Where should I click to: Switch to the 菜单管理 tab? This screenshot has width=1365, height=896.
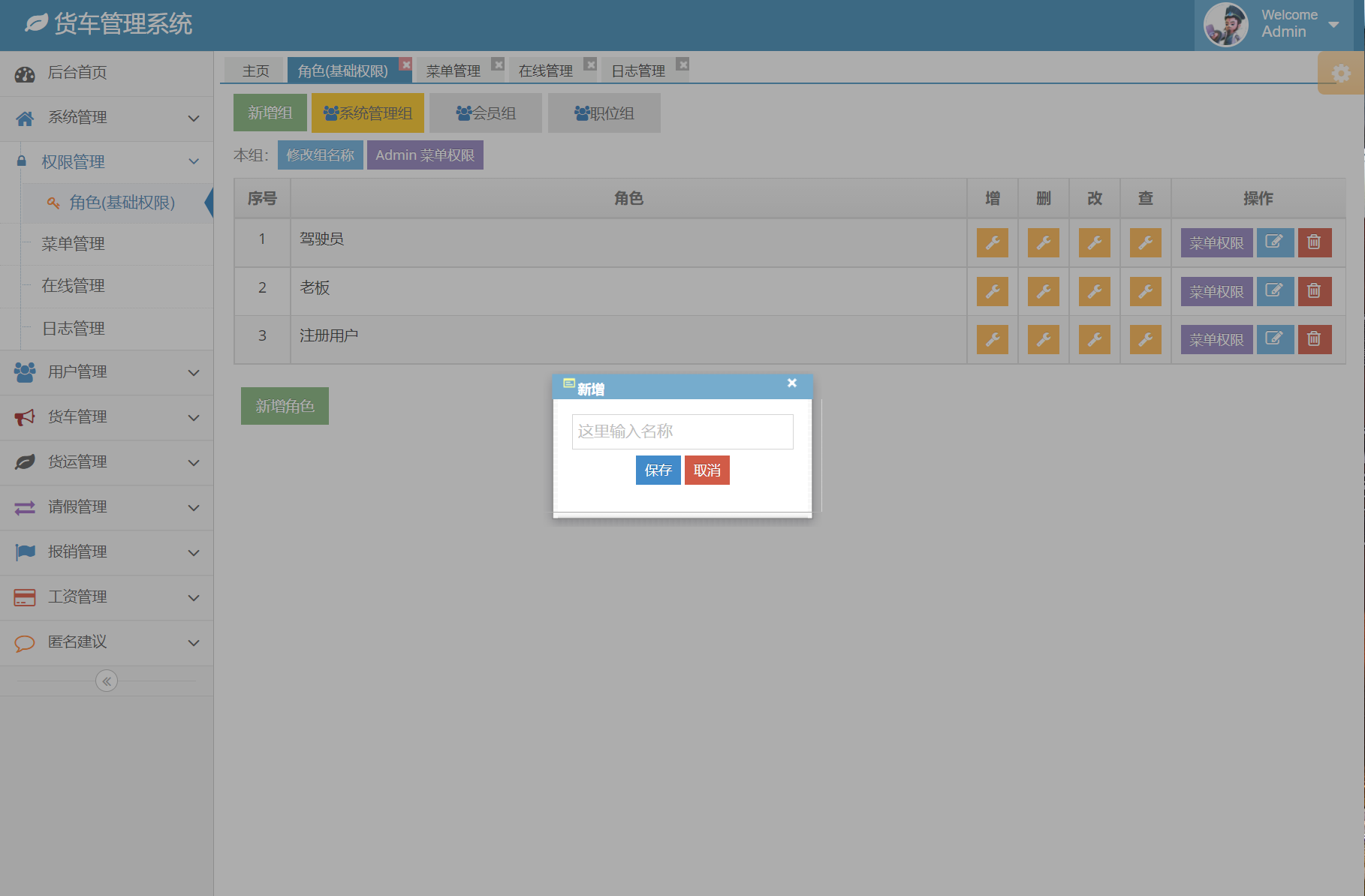click(x=453, y=71)
